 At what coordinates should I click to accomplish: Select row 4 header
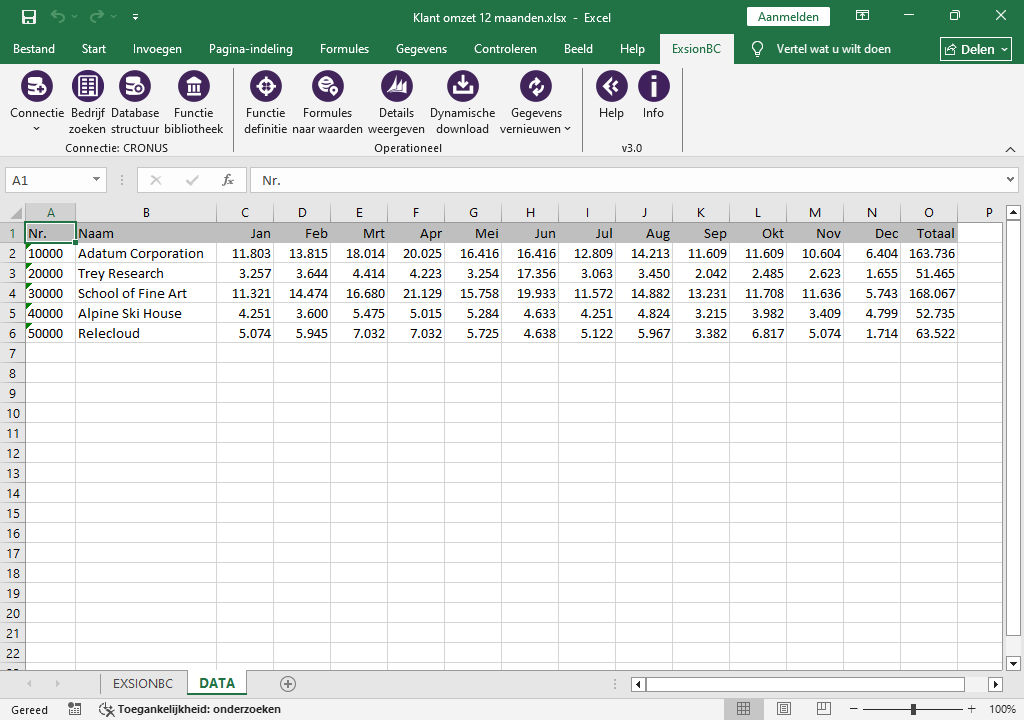tap(12, 293)
